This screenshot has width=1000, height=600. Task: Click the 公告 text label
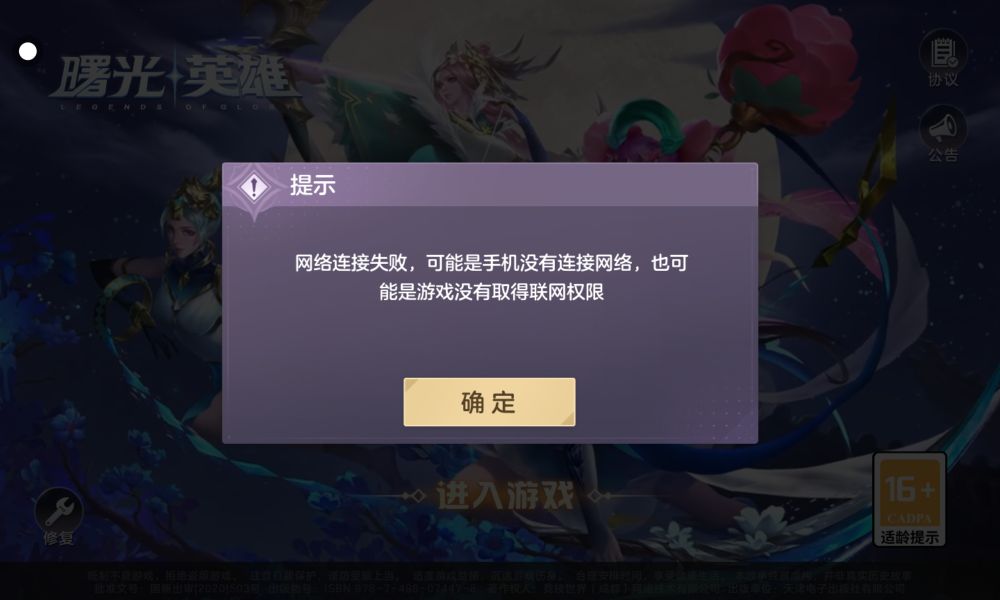[943, 154]
